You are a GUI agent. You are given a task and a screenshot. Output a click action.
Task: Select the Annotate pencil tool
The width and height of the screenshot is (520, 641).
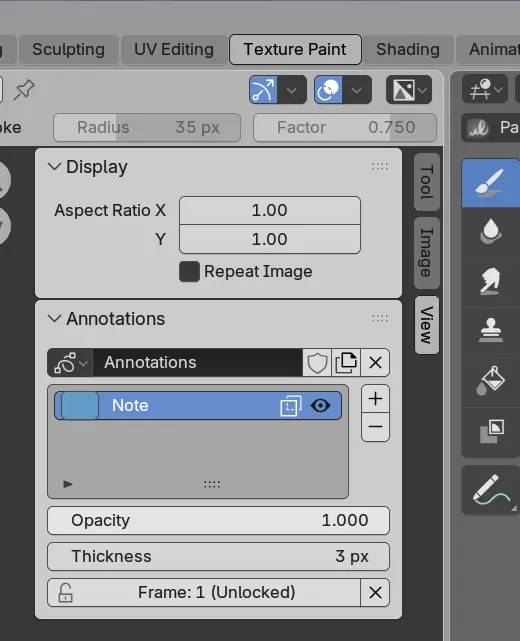point(491,490)
